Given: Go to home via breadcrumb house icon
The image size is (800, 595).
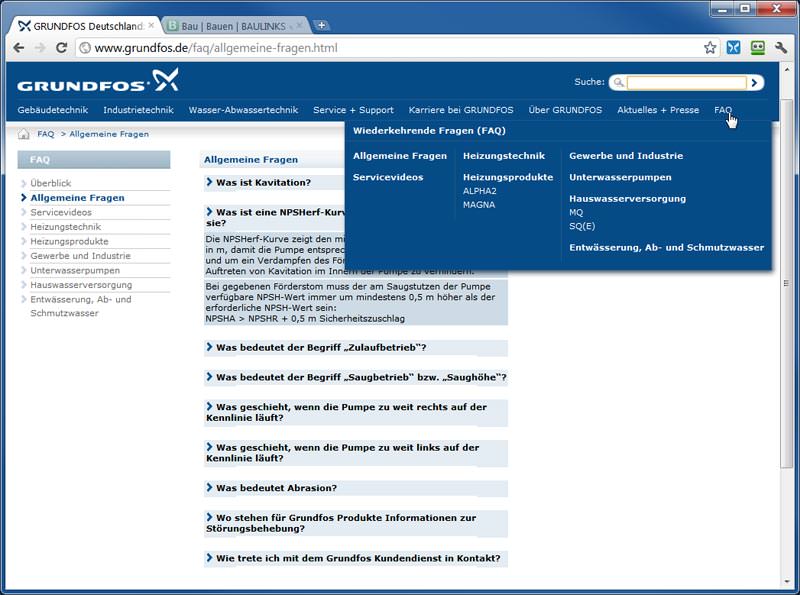Looking at the screenshot, I should (23, 134).
